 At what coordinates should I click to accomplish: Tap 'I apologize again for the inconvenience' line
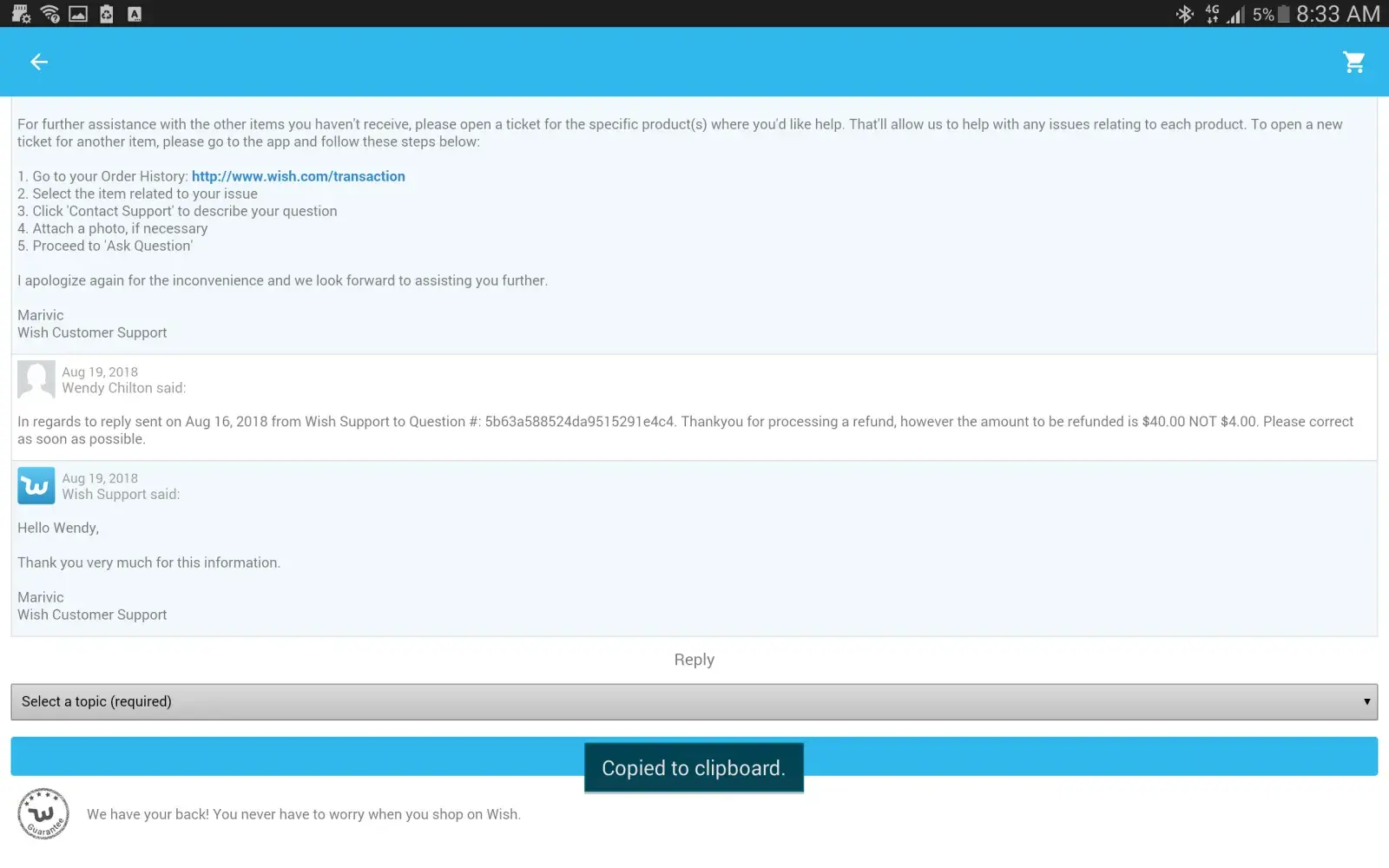(282, 280)
